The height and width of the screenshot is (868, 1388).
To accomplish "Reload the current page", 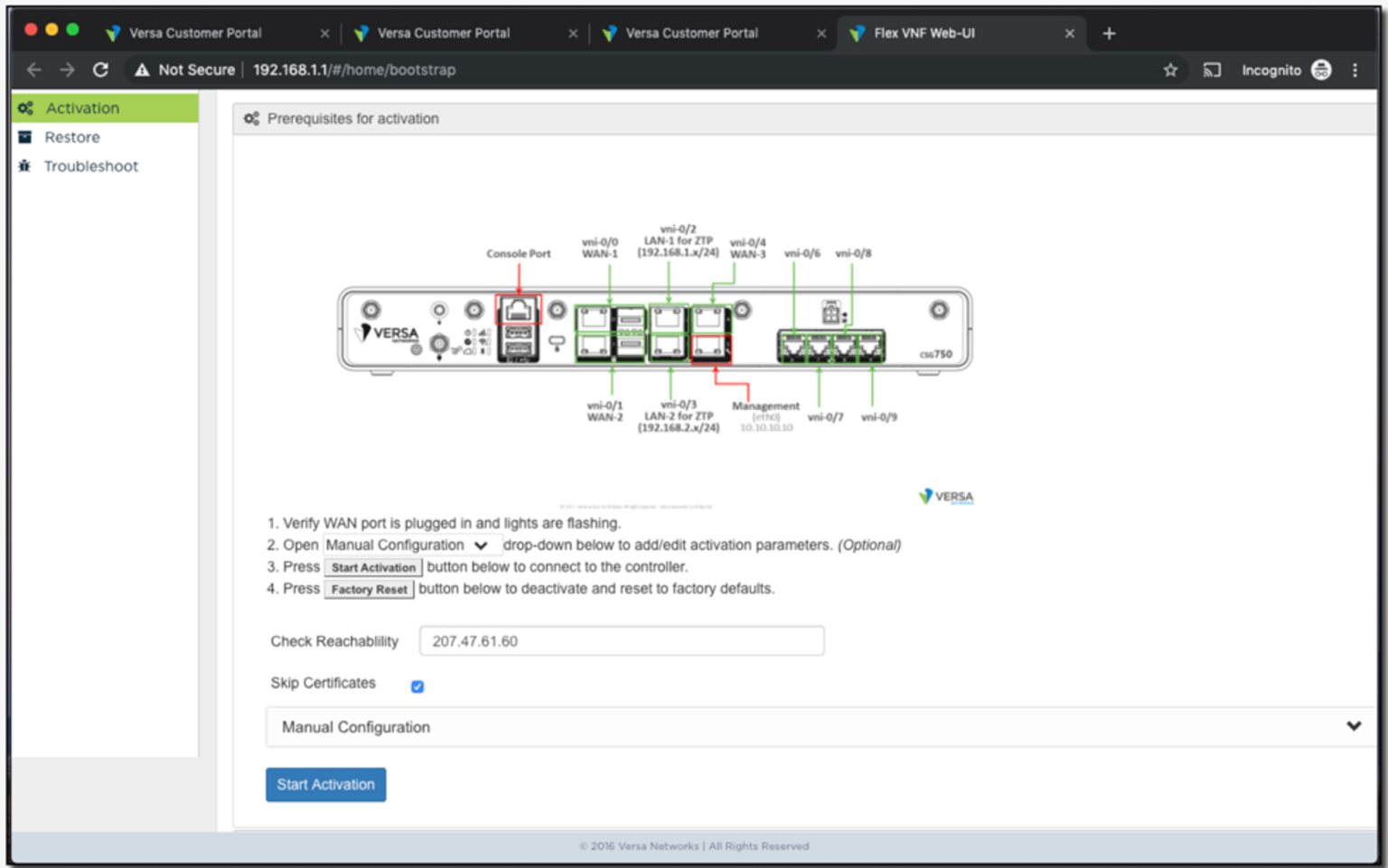I will 100,70.
